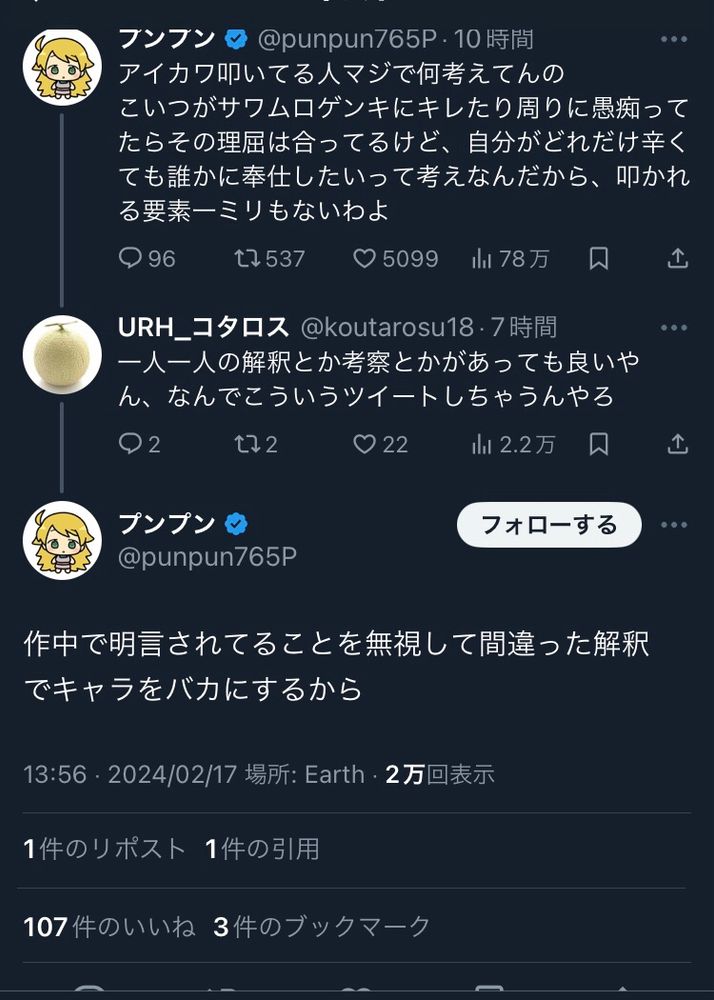
Task: Repost the tweet with 537 reposts
Action: [x=269, y=258]
